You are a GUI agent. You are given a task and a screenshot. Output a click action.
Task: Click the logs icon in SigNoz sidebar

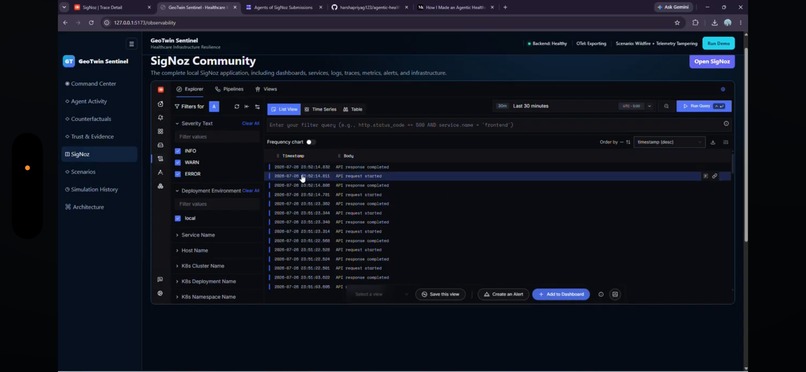coord(160,159)
